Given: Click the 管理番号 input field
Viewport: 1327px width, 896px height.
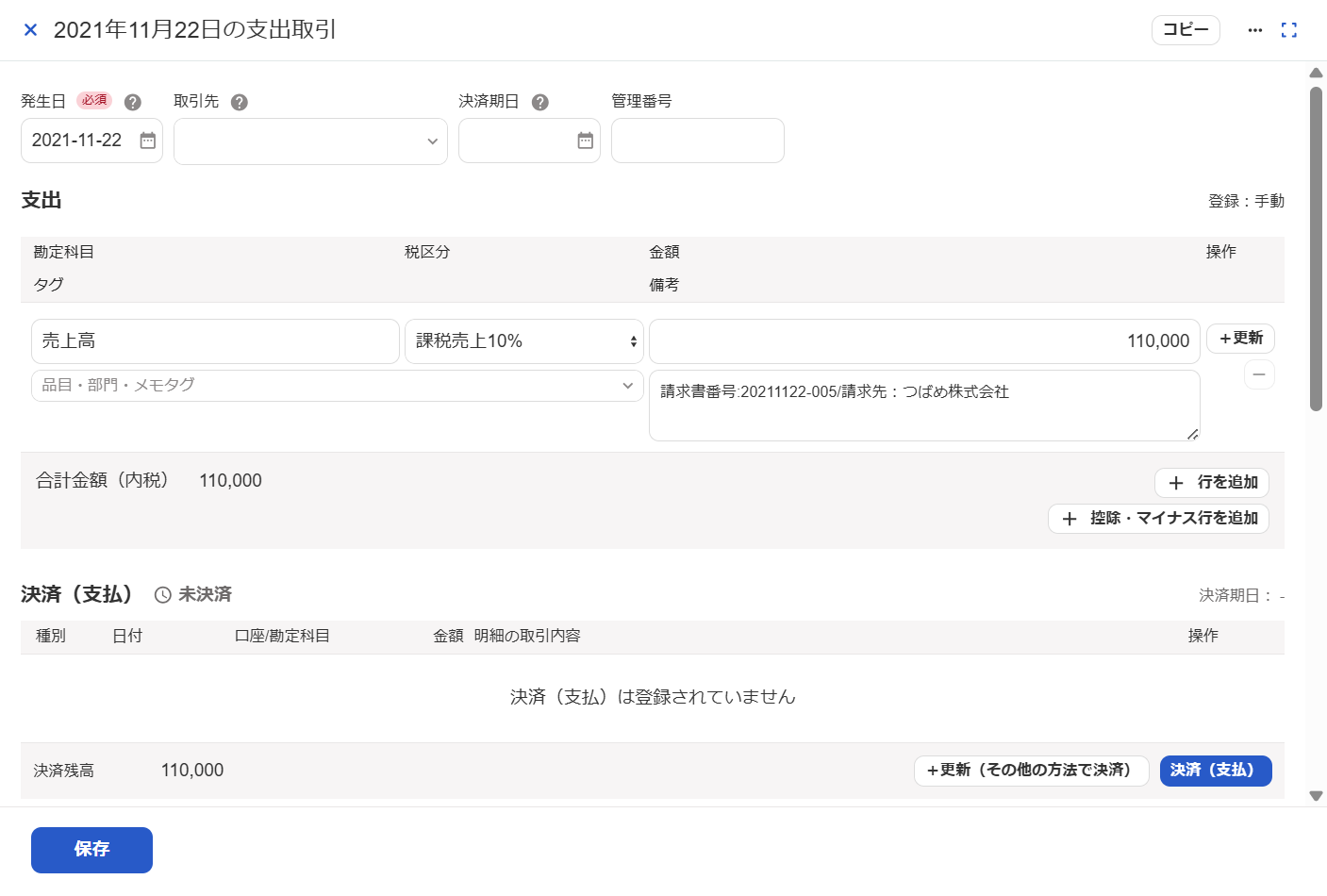Looking at the screenshot, I should 698,141.
